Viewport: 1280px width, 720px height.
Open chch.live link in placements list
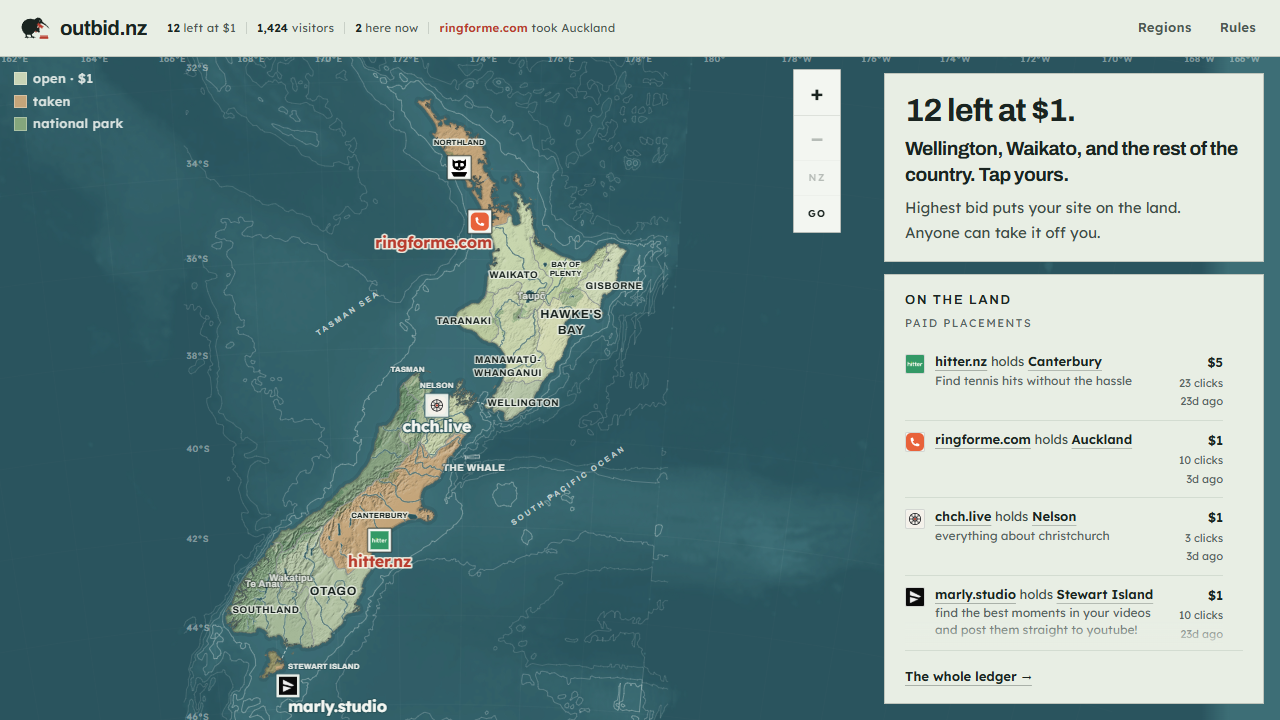[963, 517]
